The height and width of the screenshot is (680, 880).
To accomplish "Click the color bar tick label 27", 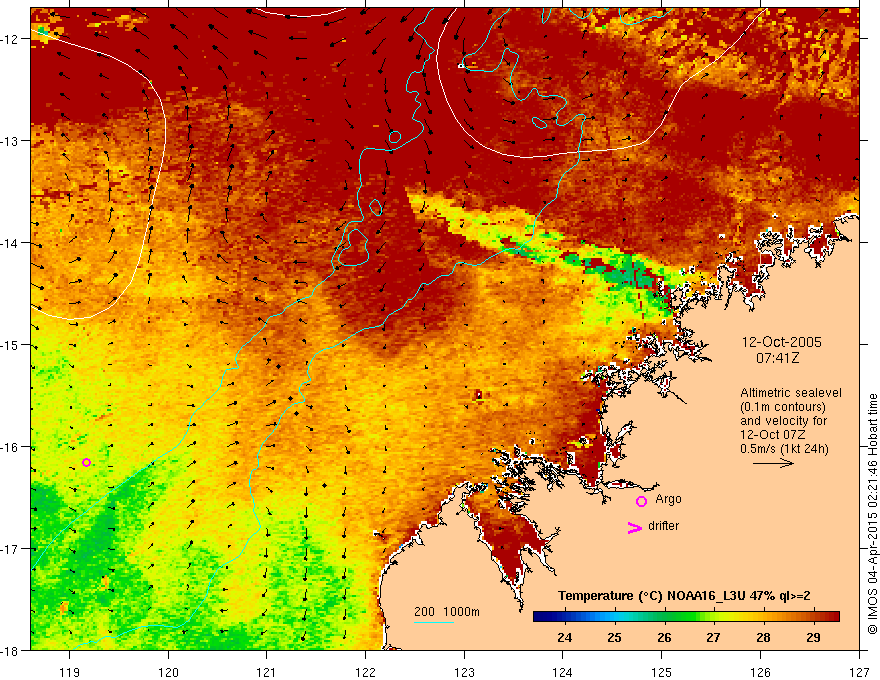I will click(x=713, y=638).
